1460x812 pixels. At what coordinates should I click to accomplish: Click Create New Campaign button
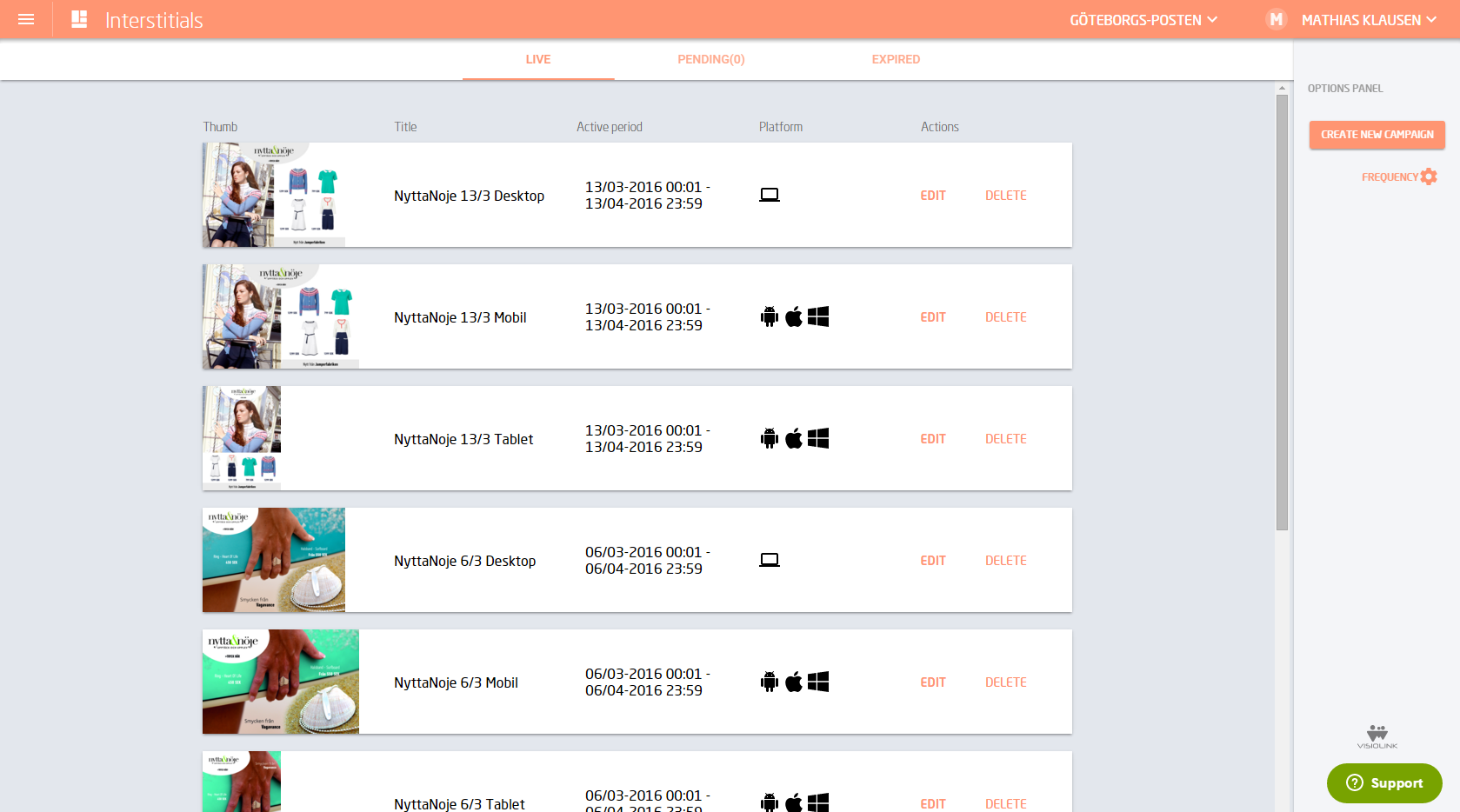(1377, 135)
